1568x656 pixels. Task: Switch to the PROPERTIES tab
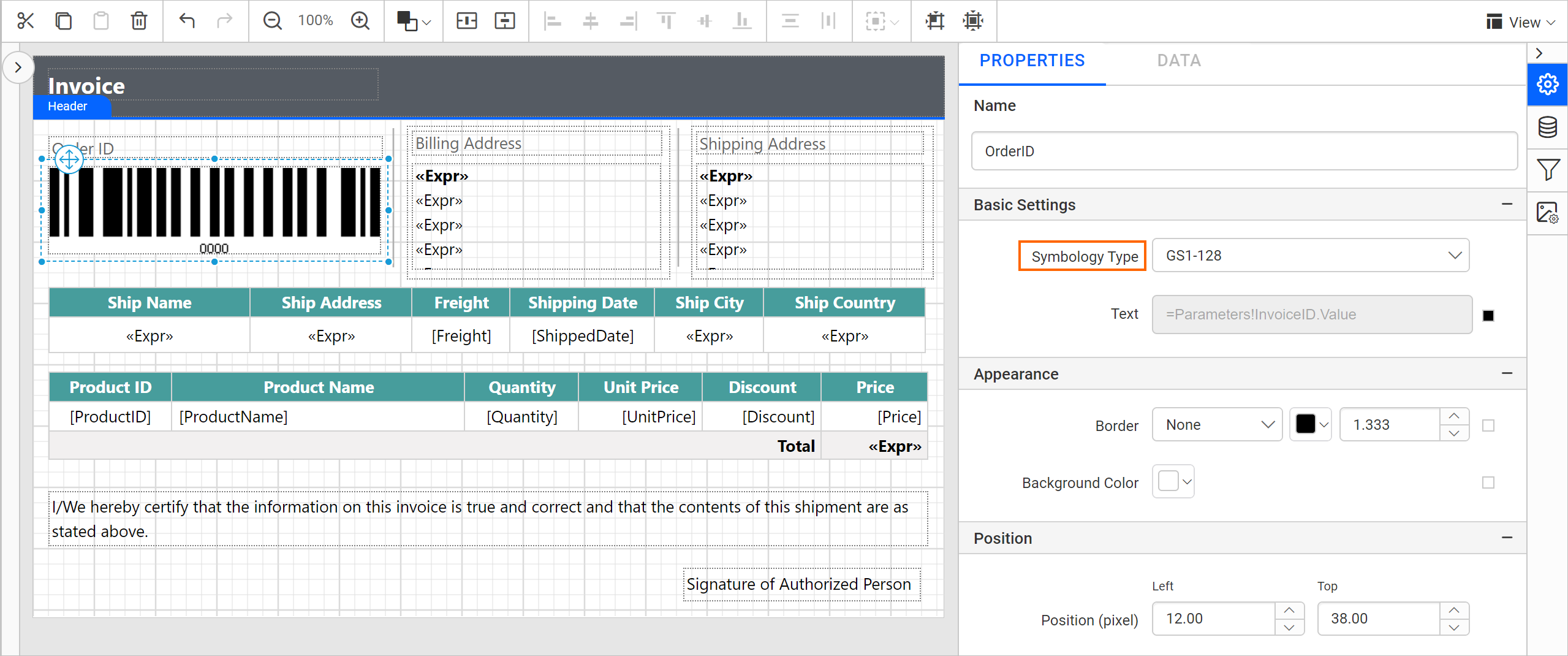coord(1032,61)
